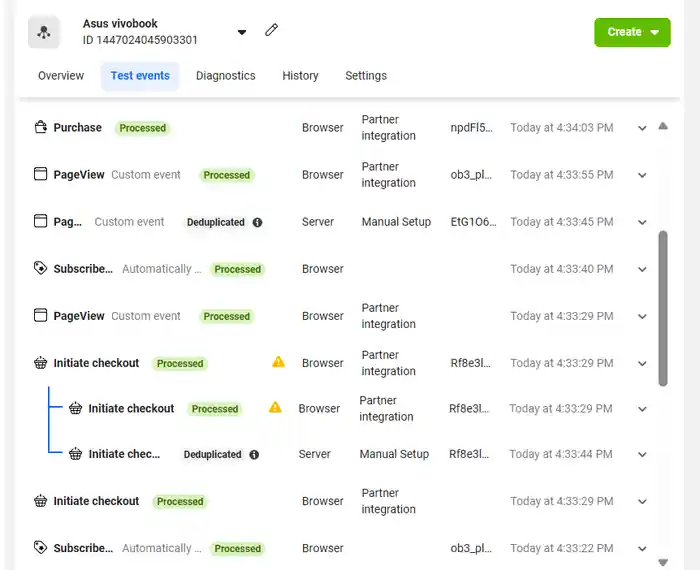Click the Subscribe 4:33:22 PM tag icon
Image resolution: width=700 pixels, height=570 pixels.
41,547
